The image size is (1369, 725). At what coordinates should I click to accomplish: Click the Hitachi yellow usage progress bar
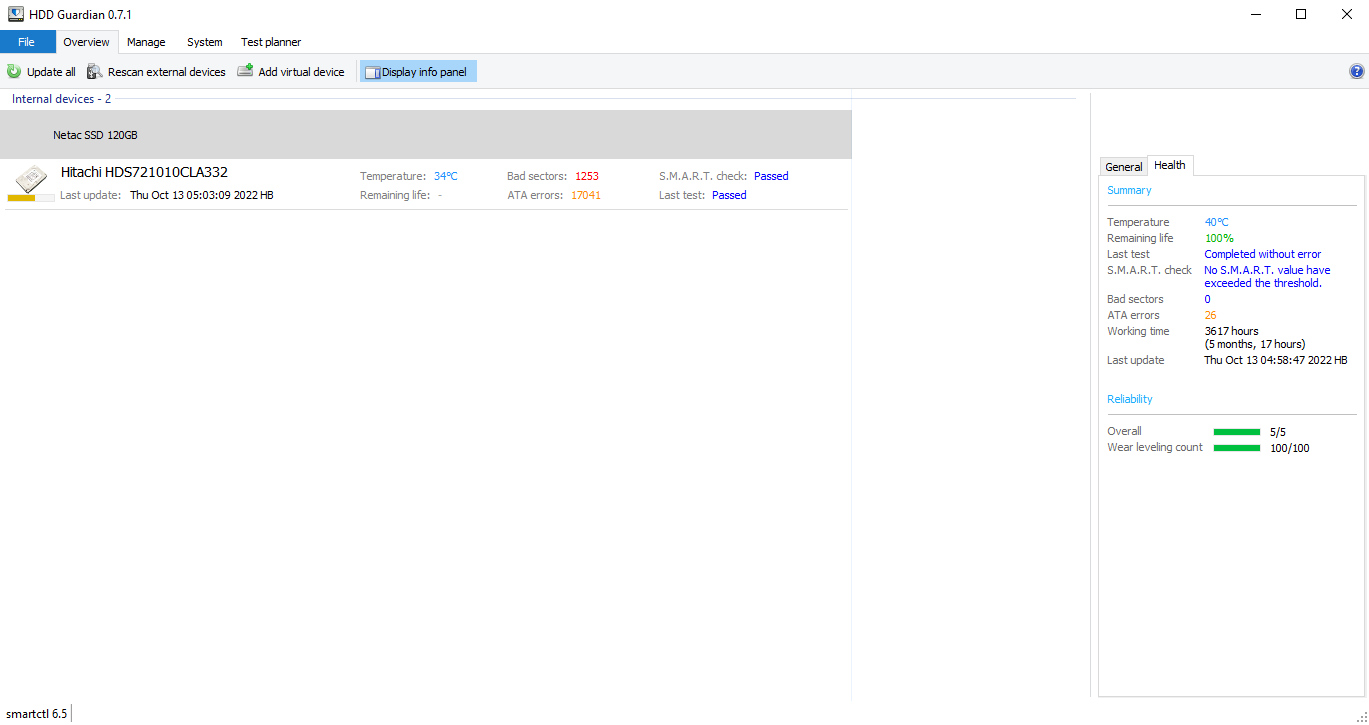point(31,198)
